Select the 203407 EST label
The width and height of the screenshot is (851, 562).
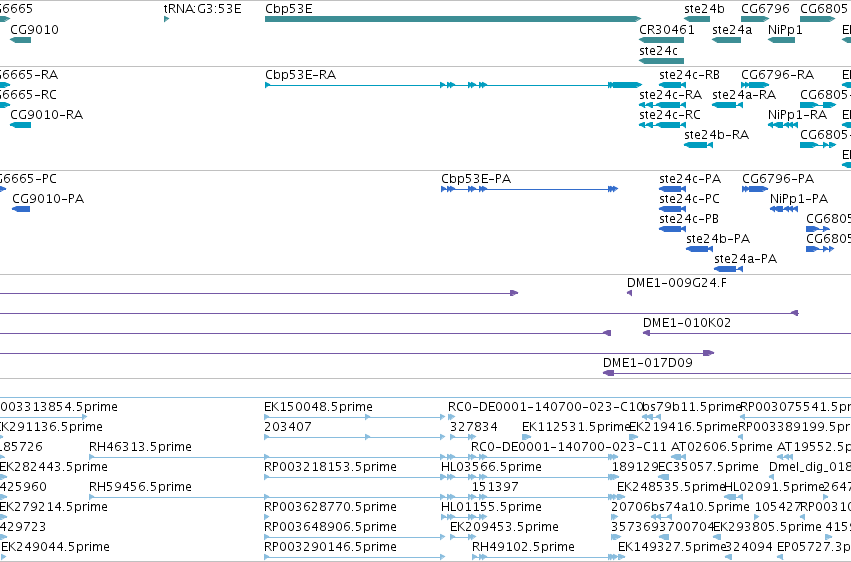point(288,427)
